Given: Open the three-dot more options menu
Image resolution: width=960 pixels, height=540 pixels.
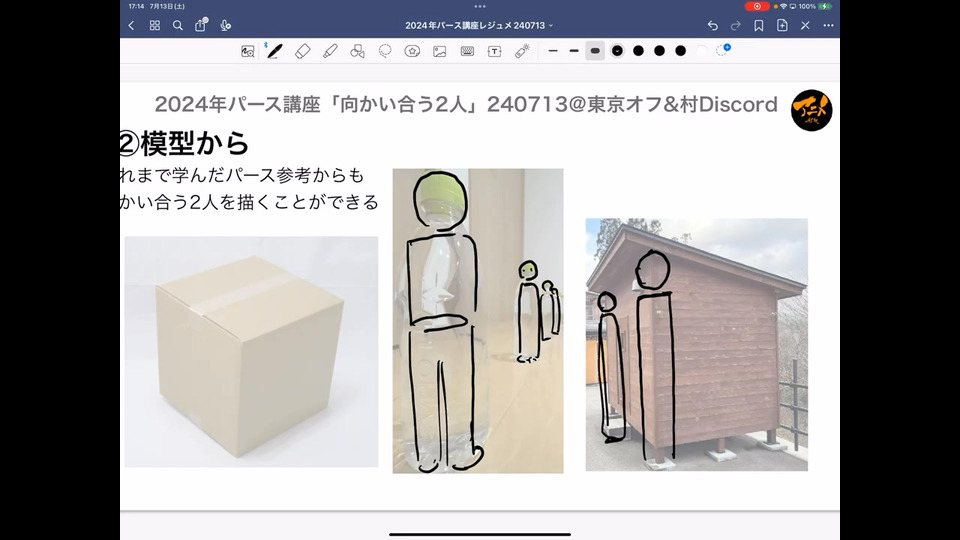Looking at the screenshot, I should point(828,26).
